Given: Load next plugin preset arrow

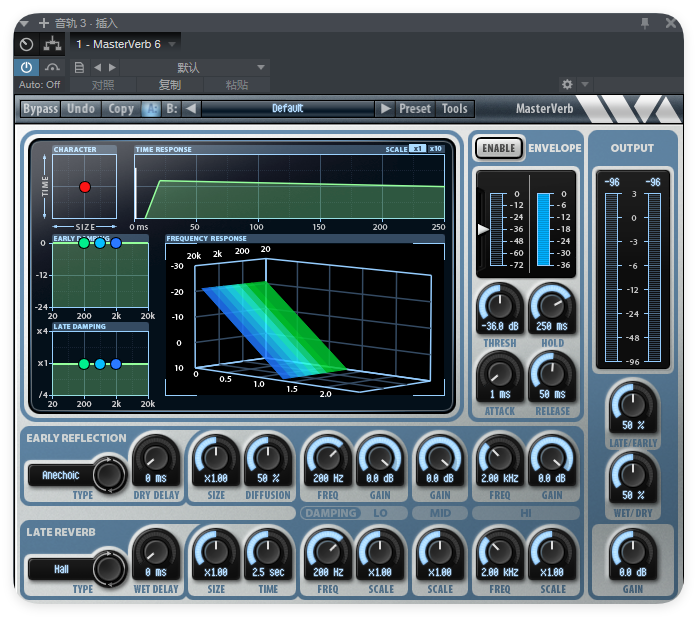Looking at the screenshot, I should [x=385, y=109].
